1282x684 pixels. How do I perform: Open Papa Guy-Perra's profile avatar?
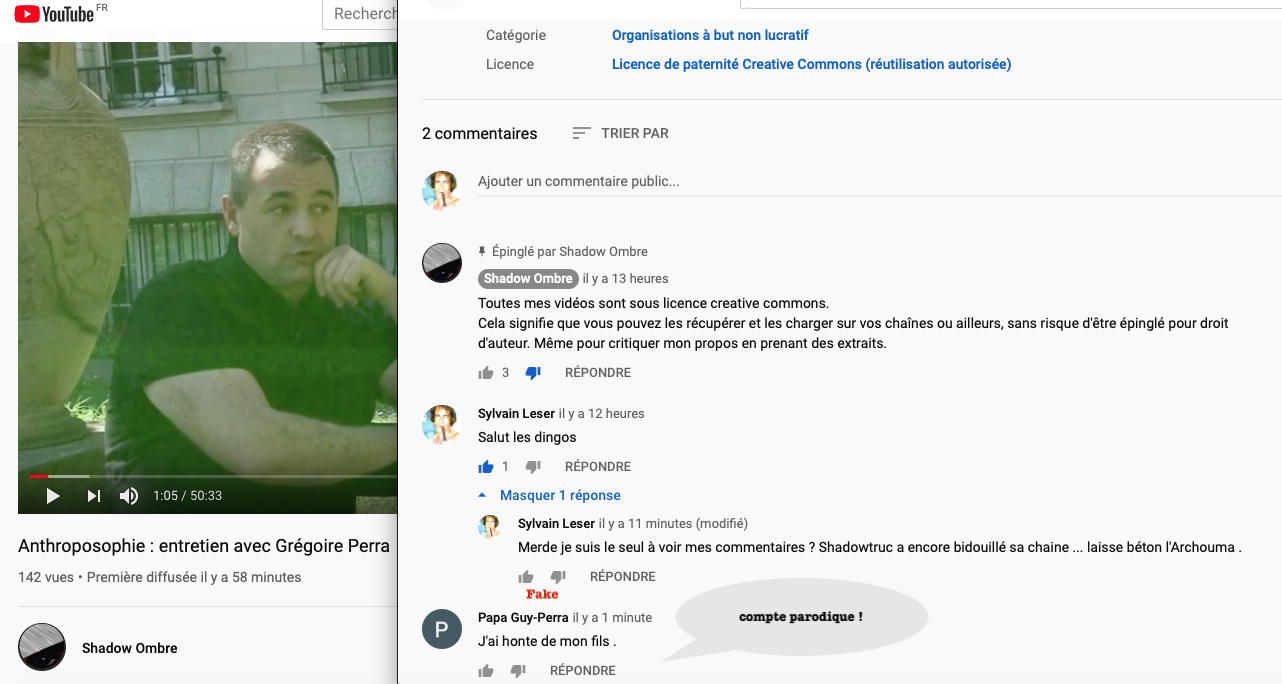[x=442, y=629]
